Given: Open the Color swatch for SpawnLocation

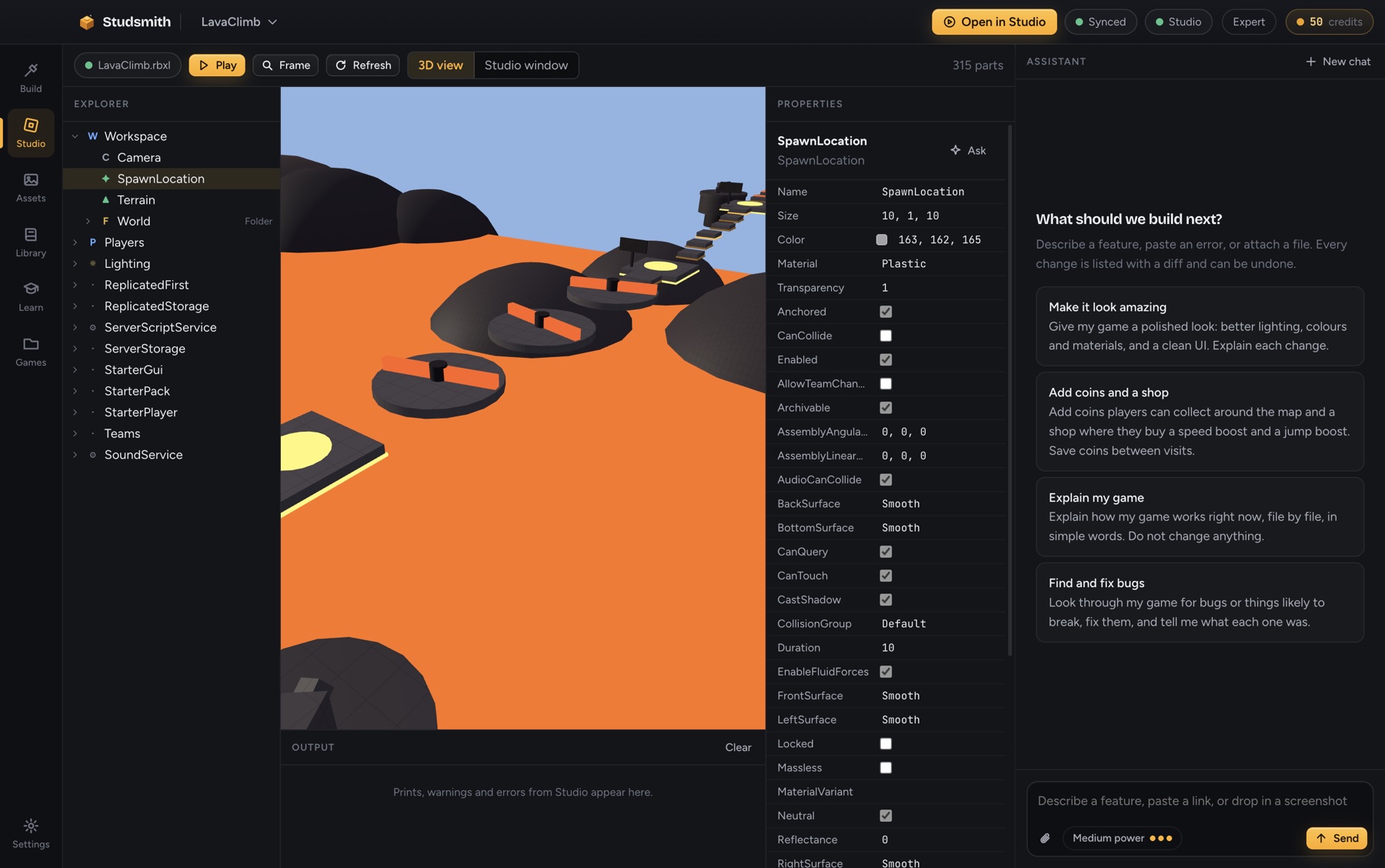Looking at the screenshot, I should click(882, 240).
